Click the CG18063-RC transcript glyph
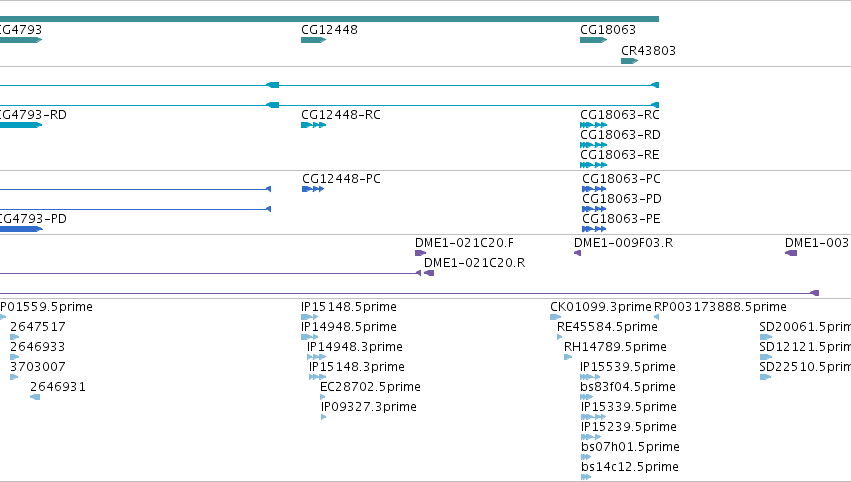 click(x=593, y=125)
